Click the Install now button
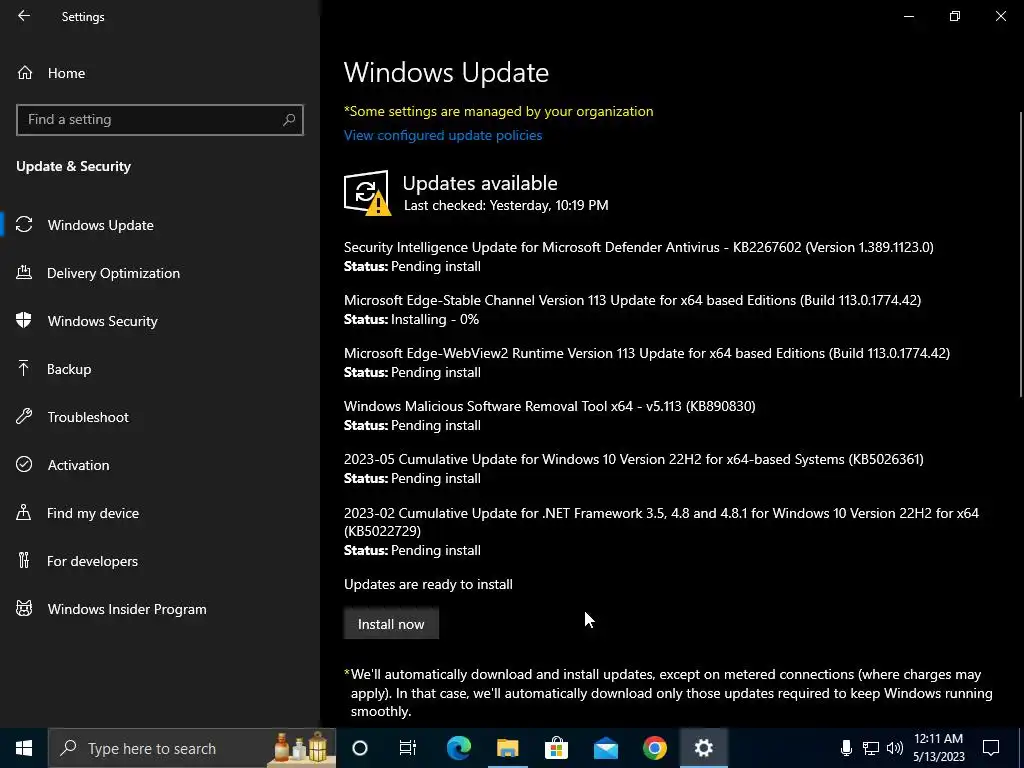Image resolution: width=1024 pixels, height=768 pixels. click(x=391, y=624)
